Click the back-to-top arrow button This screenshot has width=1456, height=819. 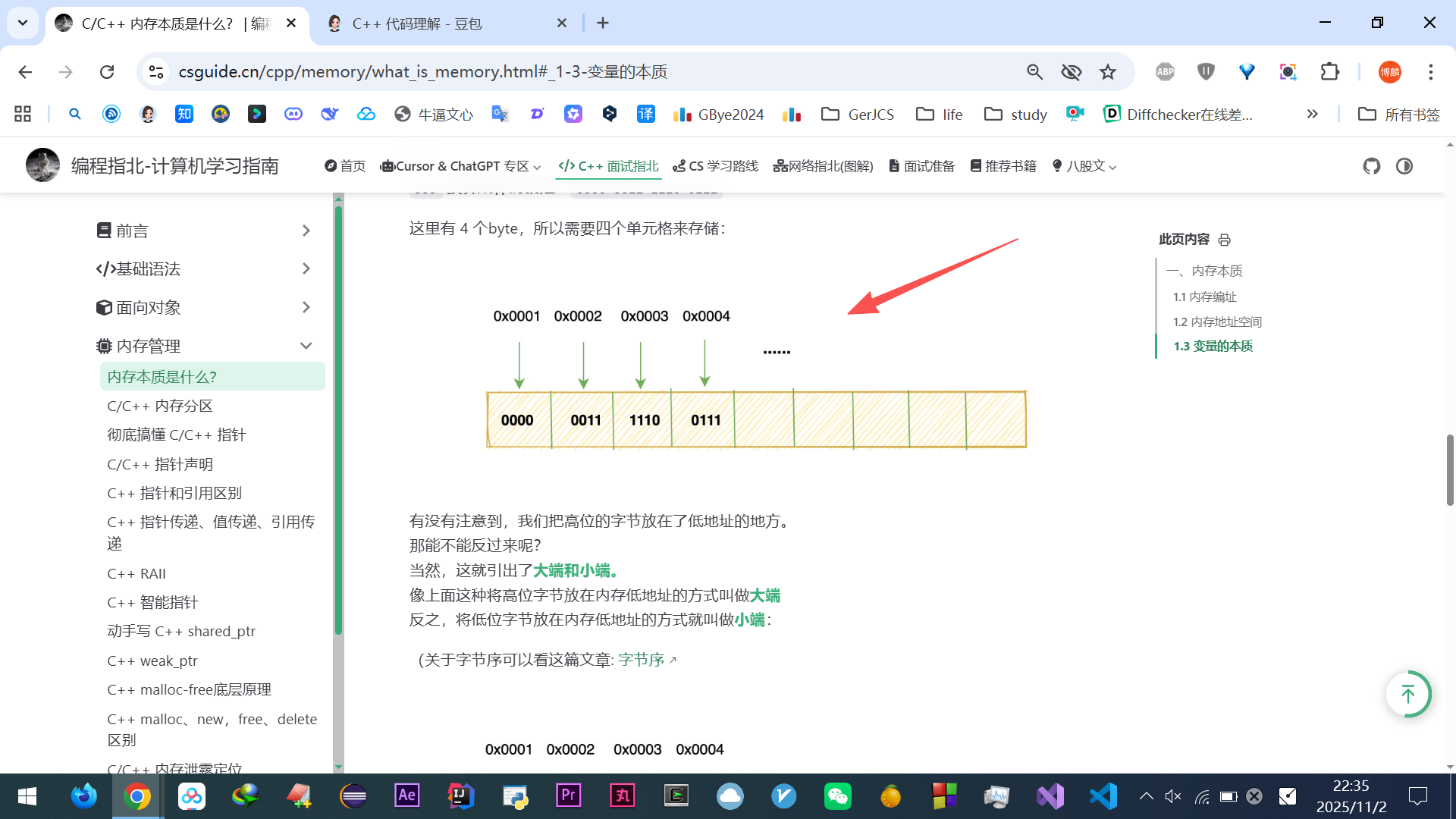point(1408,694)
